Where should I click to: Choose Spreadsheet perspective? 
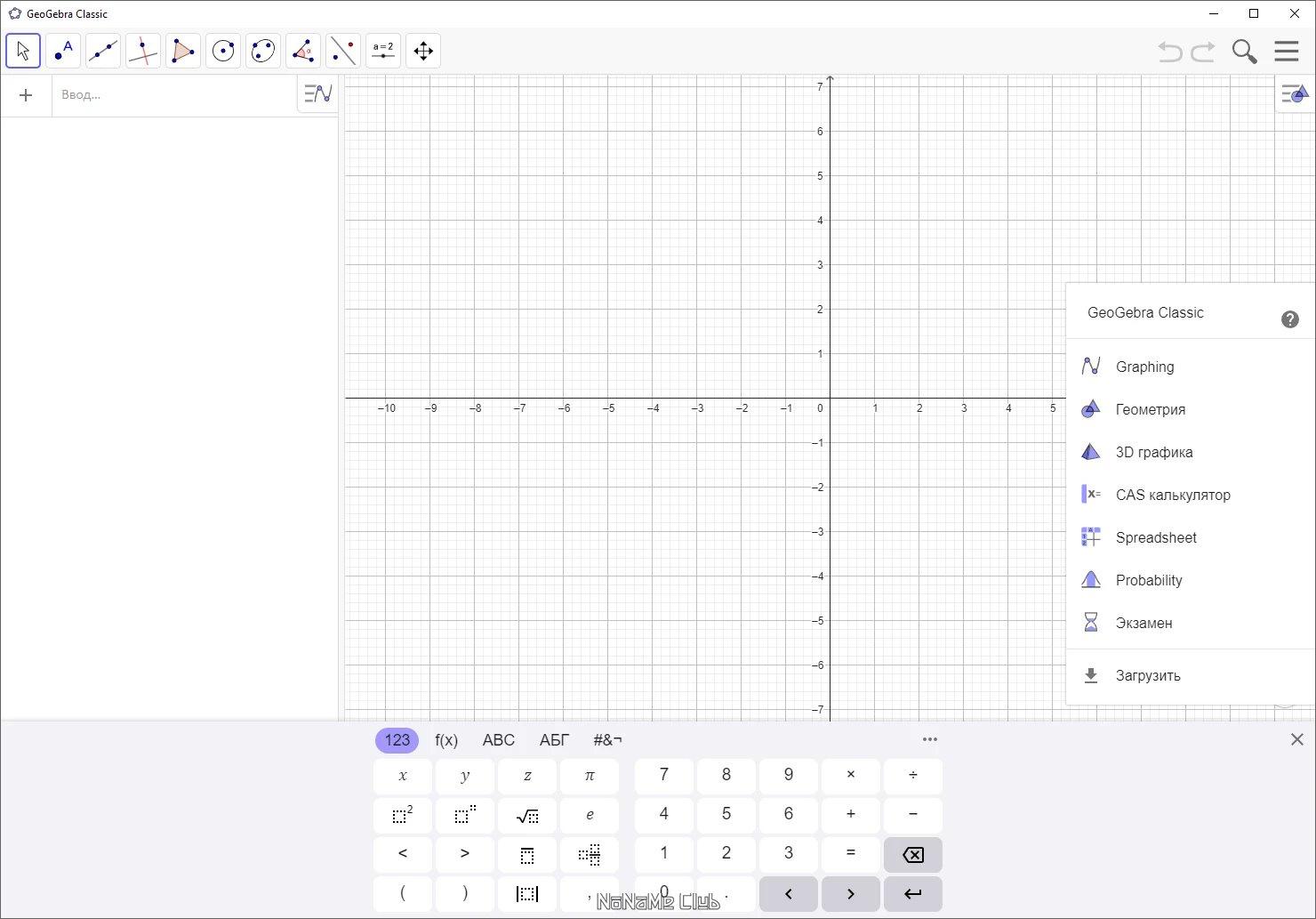pyautogui.click(x=1191, y=537)
